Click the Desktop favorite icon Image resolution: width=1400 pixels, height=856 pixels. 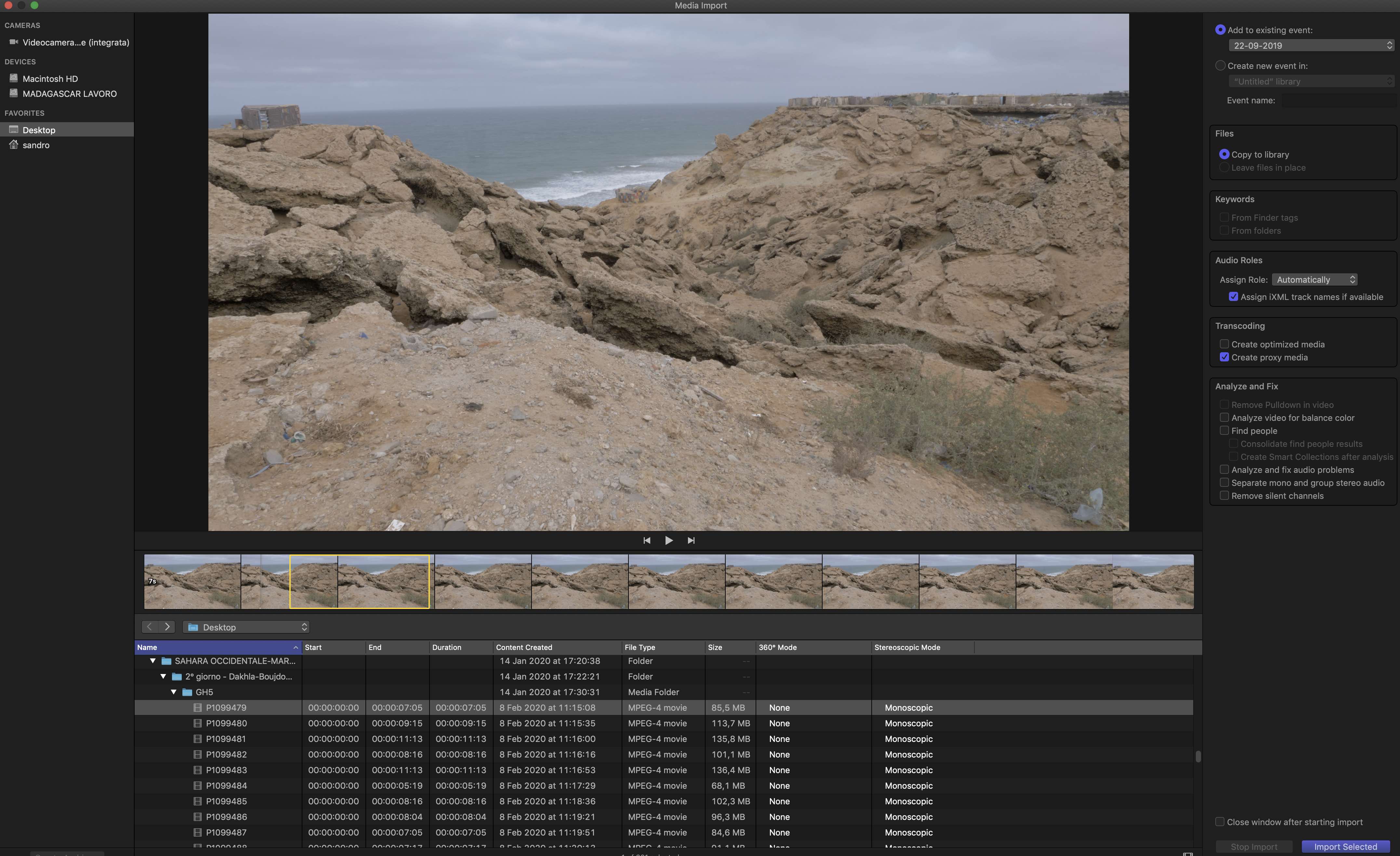click(x=14, y=130)
